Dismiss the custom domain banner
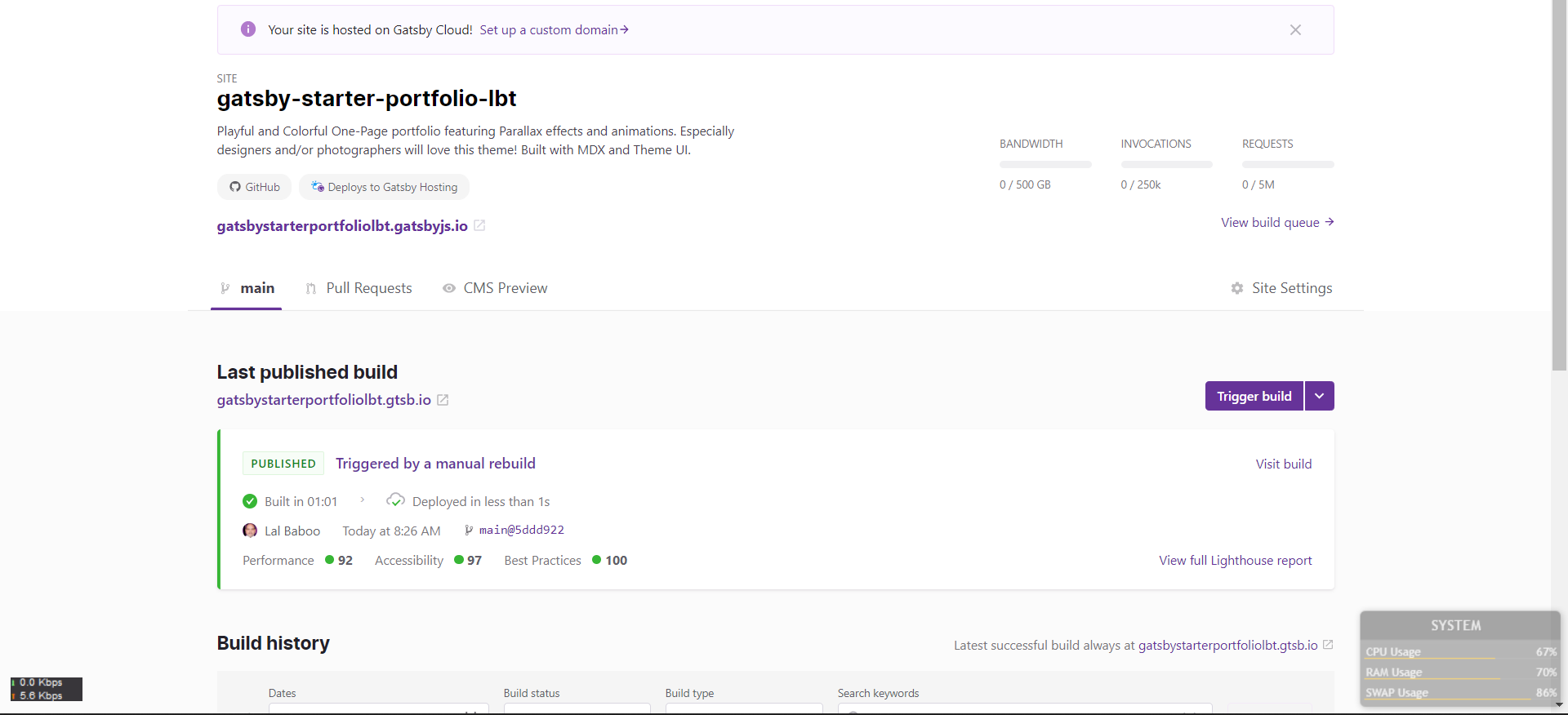Image resolution: width=1568 pixels, height=715 pixels. coord(1295,29)
